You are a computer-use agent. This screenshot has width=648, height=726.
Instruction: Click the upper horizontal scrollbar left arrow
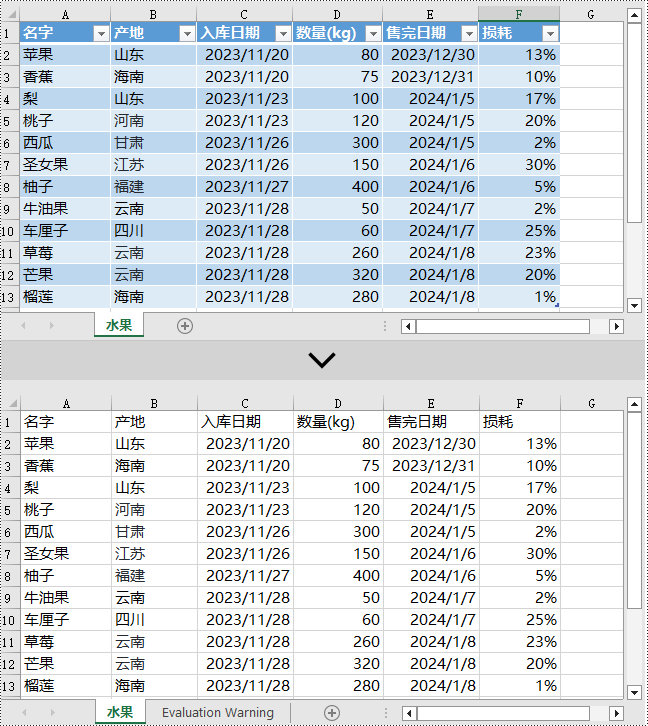[408, 326]
